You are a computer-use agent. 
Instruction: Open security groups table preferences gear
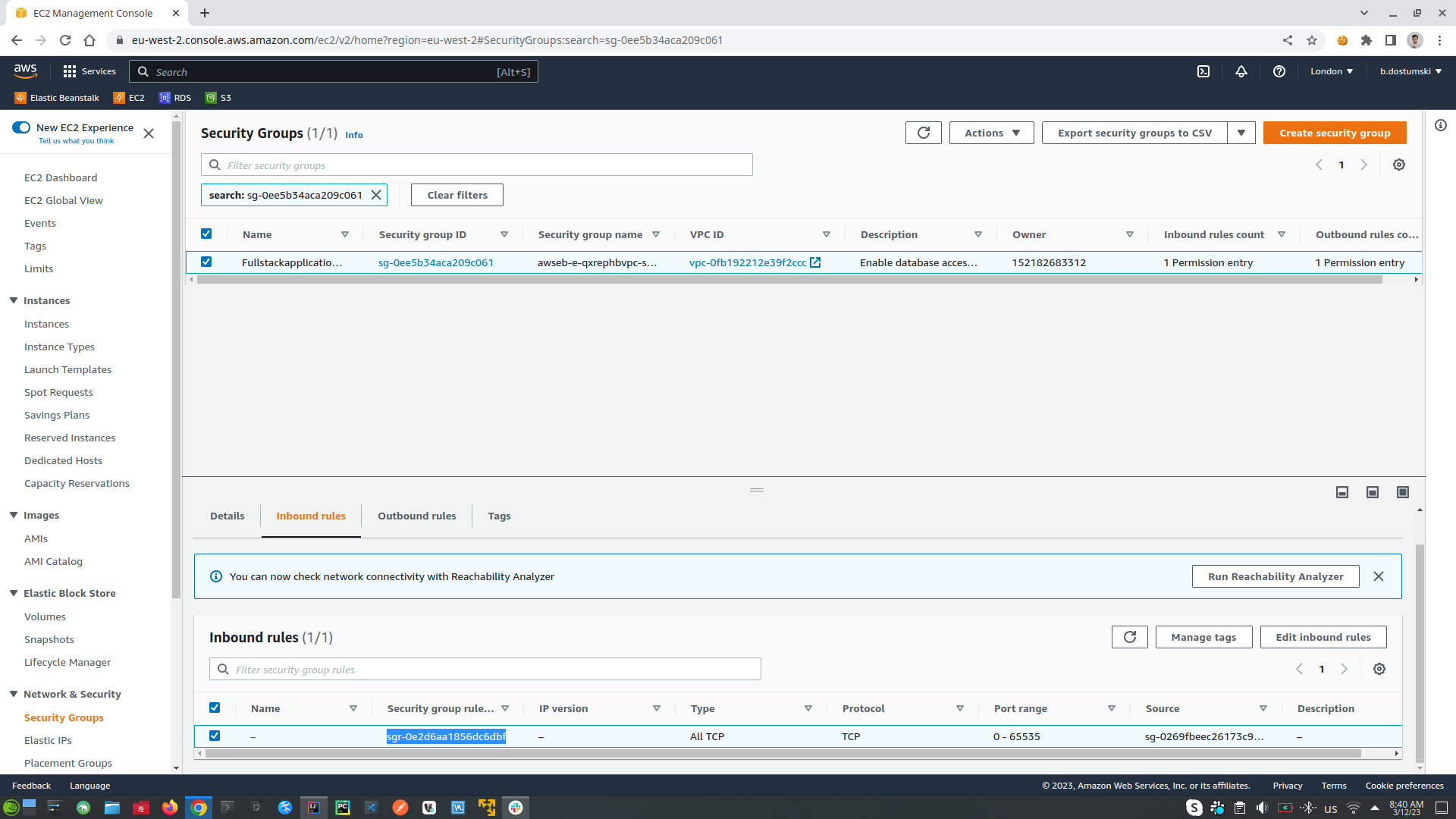[1399, 165]
